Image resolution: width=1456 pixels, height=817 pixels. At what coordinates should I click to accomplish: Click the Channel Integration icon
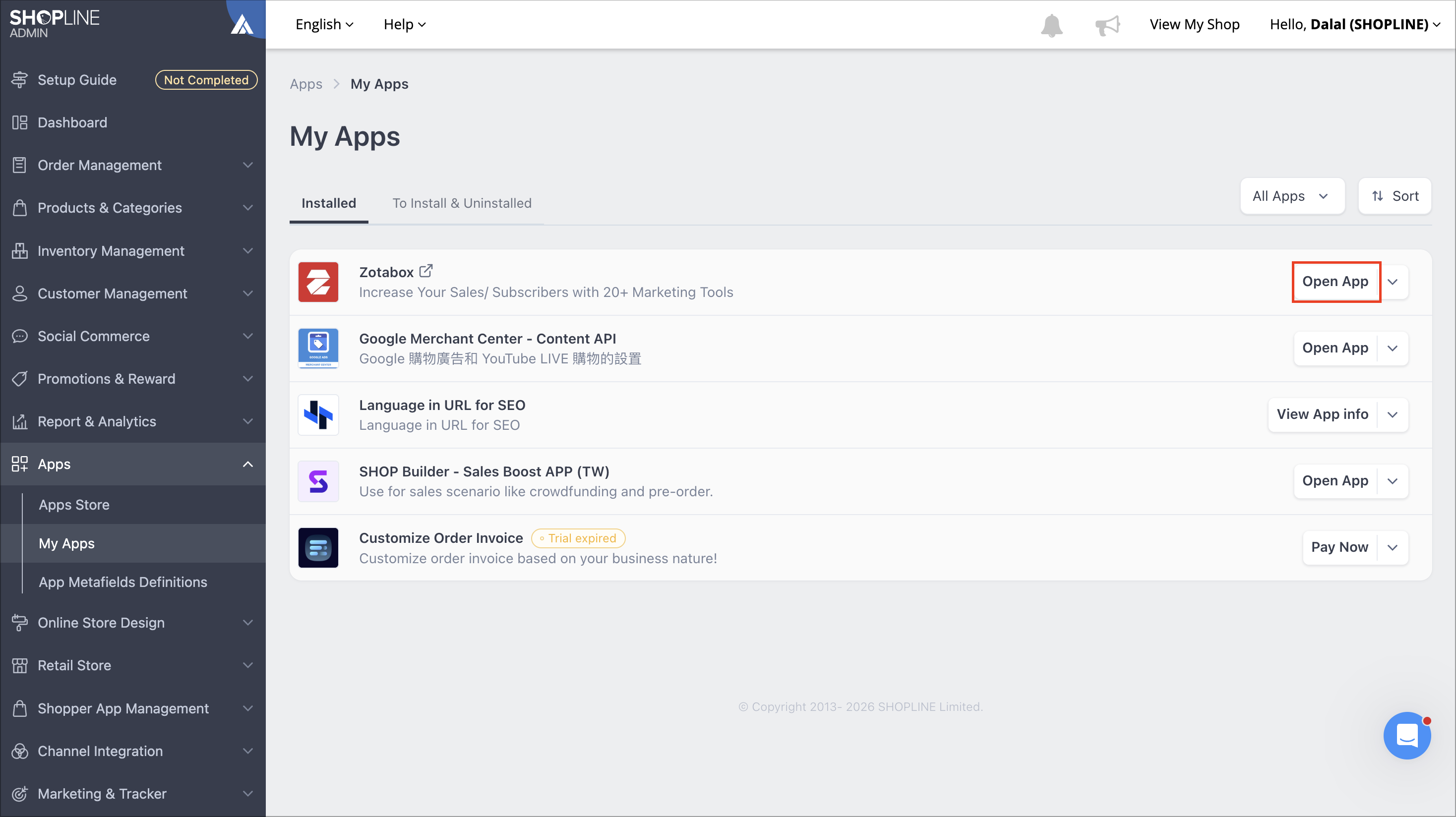(x=20, y=751)
